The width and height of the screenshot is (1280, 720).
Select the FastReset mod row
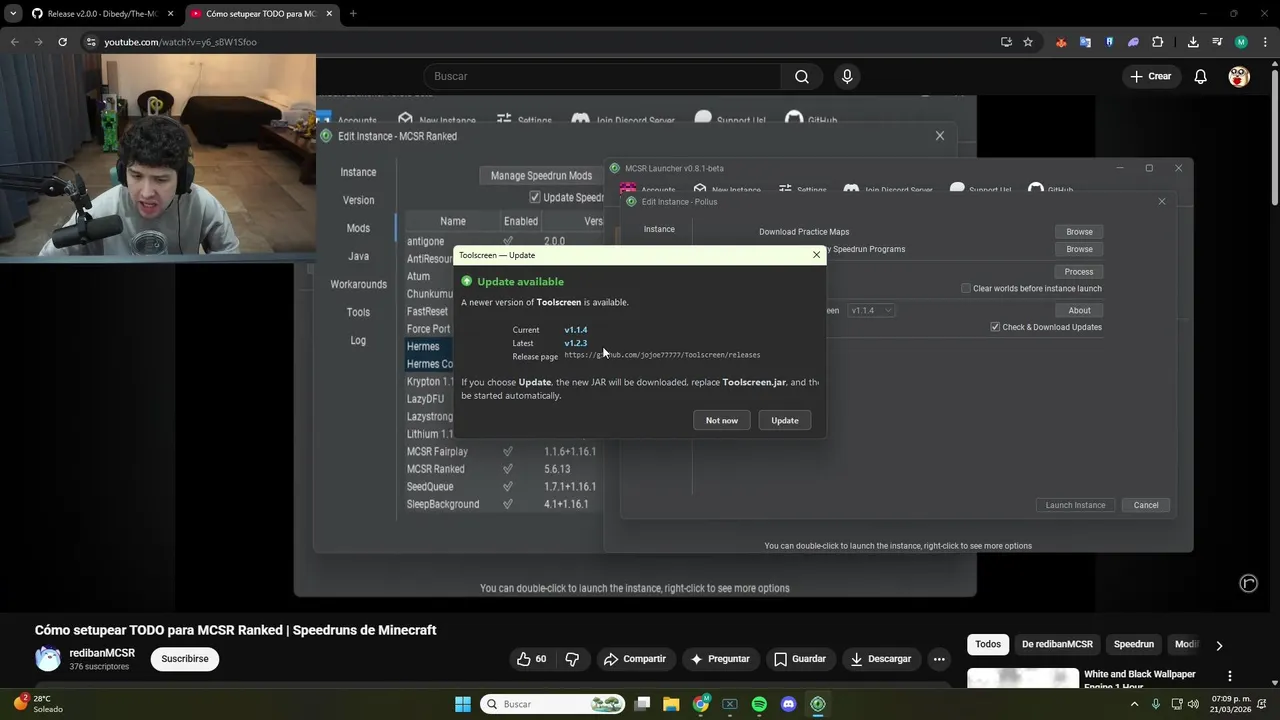click(x=429, y=311)
